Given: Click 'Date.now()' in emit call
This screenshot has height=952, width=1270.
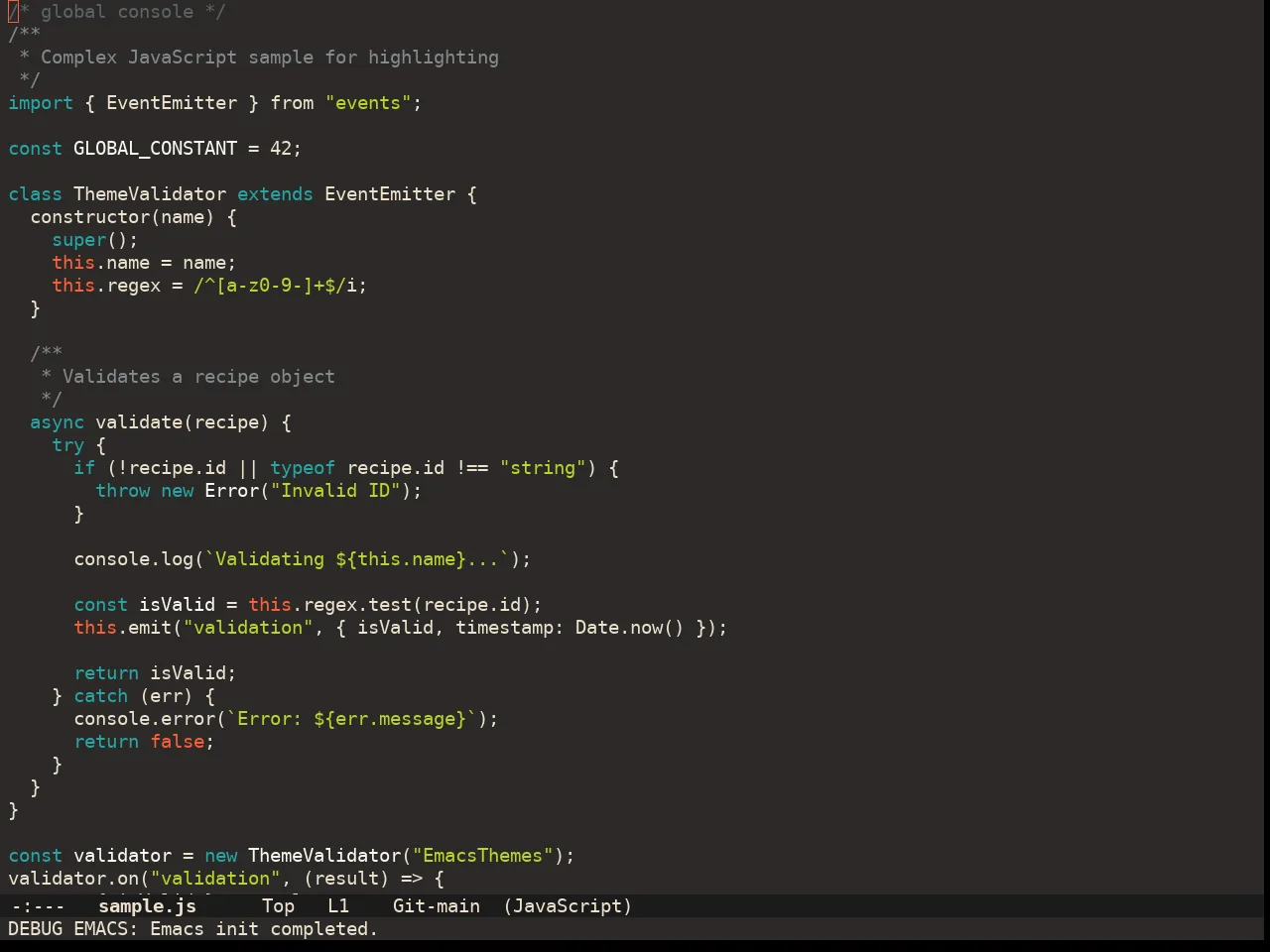Looking at the screenshot, I should [630, 627].
